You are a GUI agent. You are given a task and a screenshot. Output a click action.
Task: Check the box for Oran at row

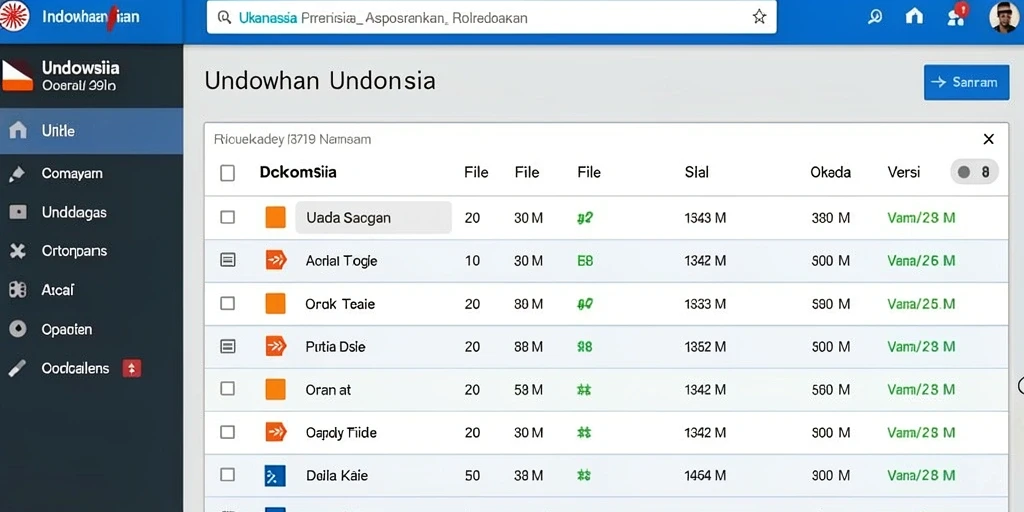coord(227,389)
